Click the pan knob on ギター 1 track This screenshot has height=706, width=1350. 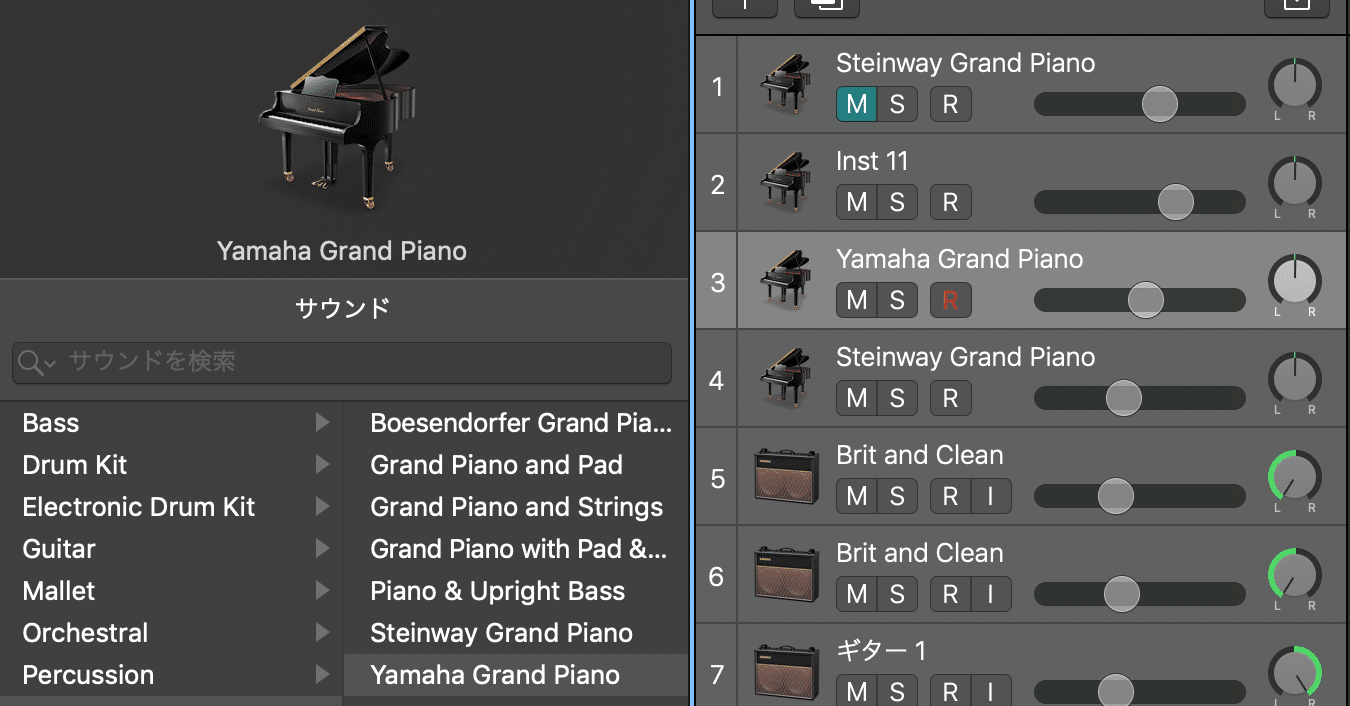[x=1294, y=673]
